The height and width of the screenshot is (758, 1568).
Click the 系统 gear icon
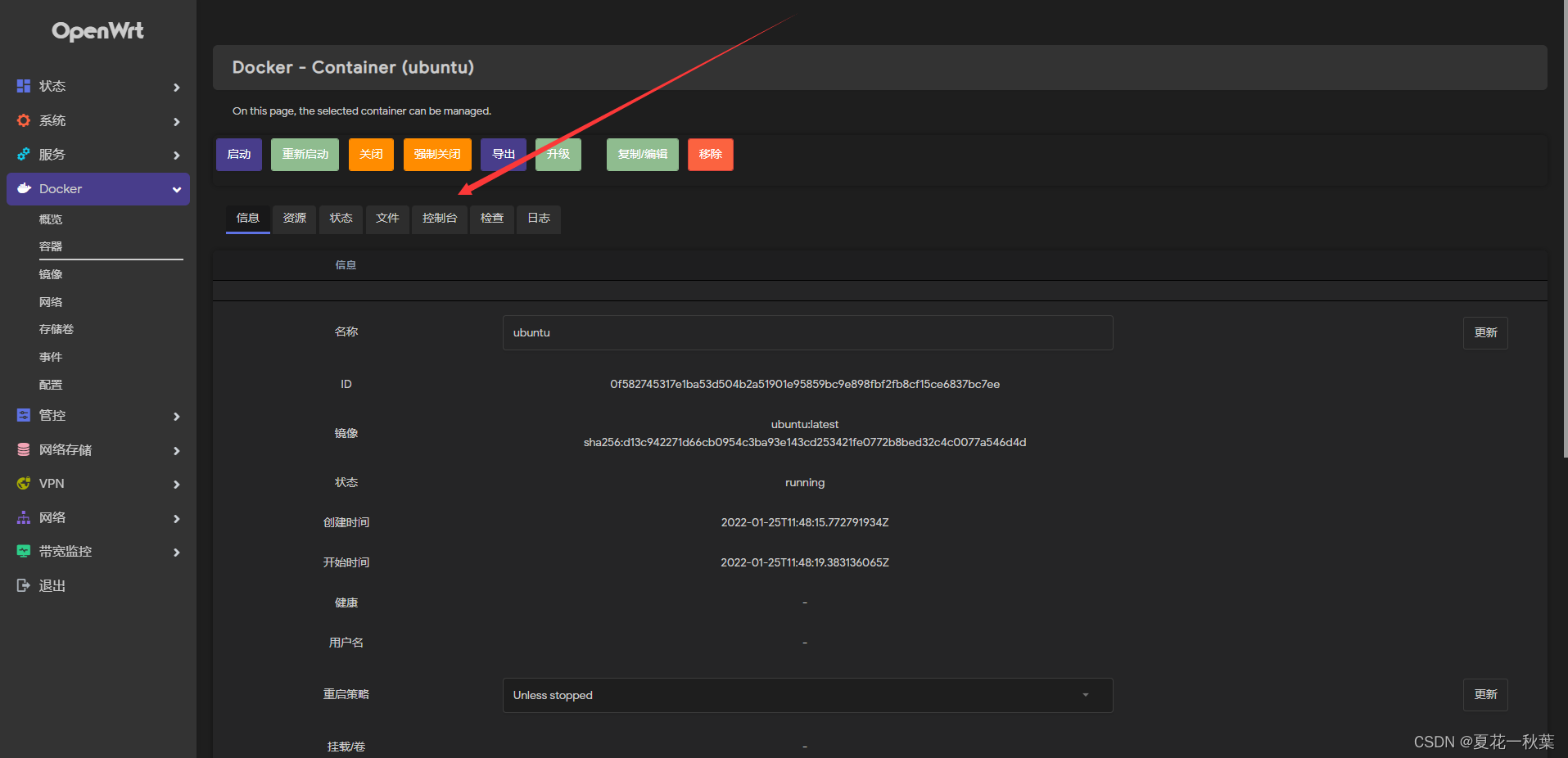(24, 120)
